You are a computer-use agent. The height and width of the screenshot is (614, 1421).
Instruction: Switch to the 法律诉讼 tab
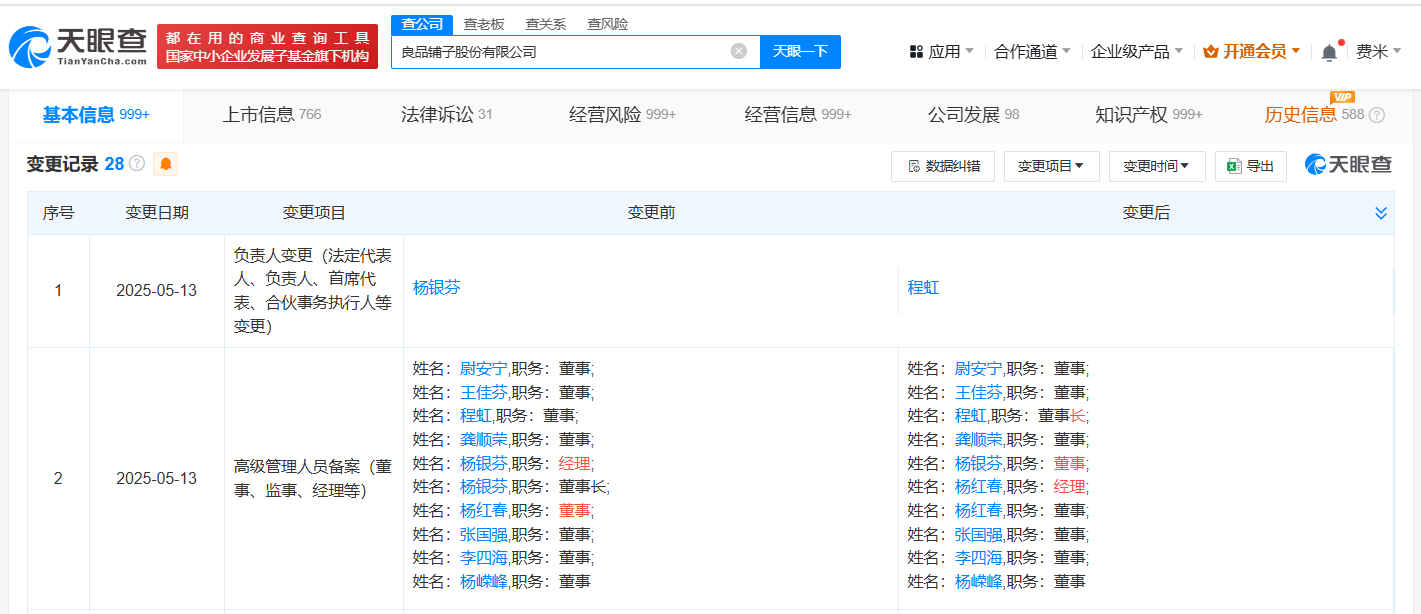pyautogui.click(x=446, y=115)
